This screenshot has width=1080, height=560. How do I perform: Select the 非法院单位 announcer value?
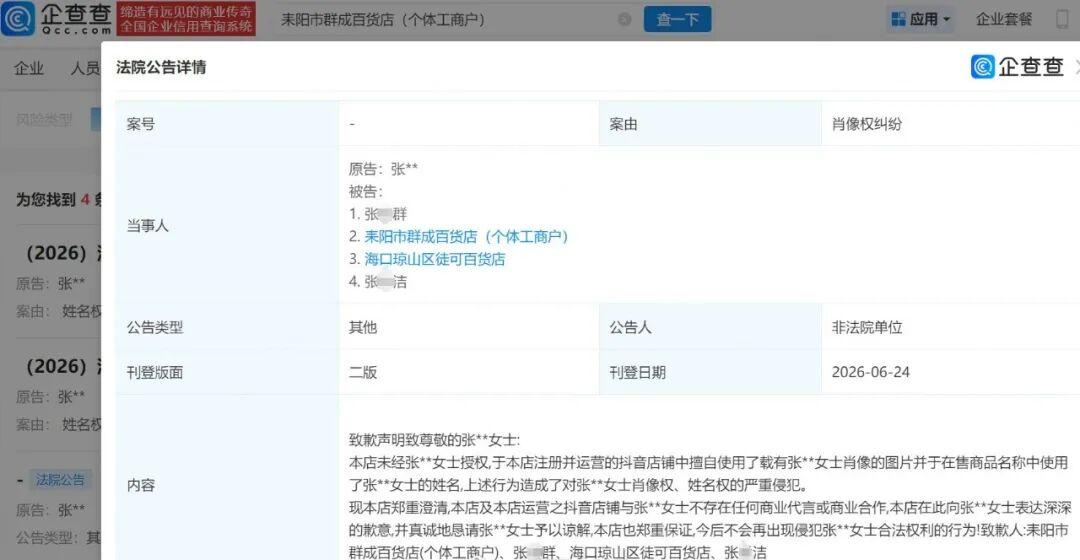tap(866, 327)
